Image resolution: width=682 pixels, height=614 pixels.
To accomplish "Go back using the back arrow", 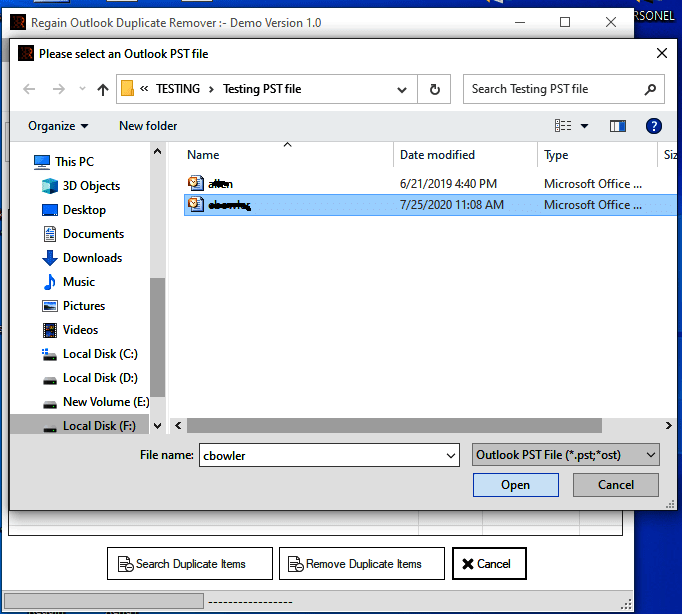I will click(29, 89).
